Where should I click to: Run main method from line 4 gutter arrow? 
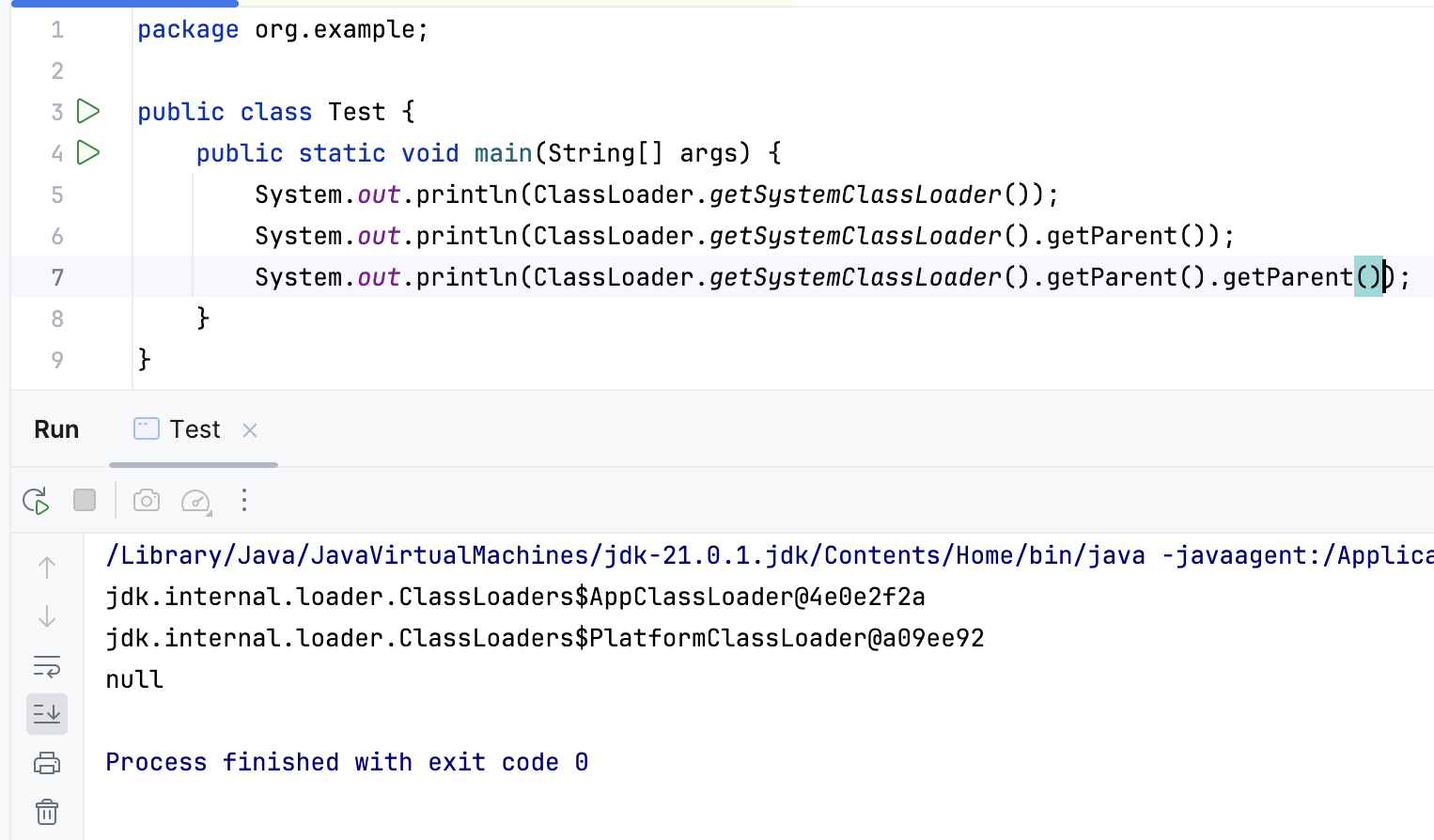88,152
